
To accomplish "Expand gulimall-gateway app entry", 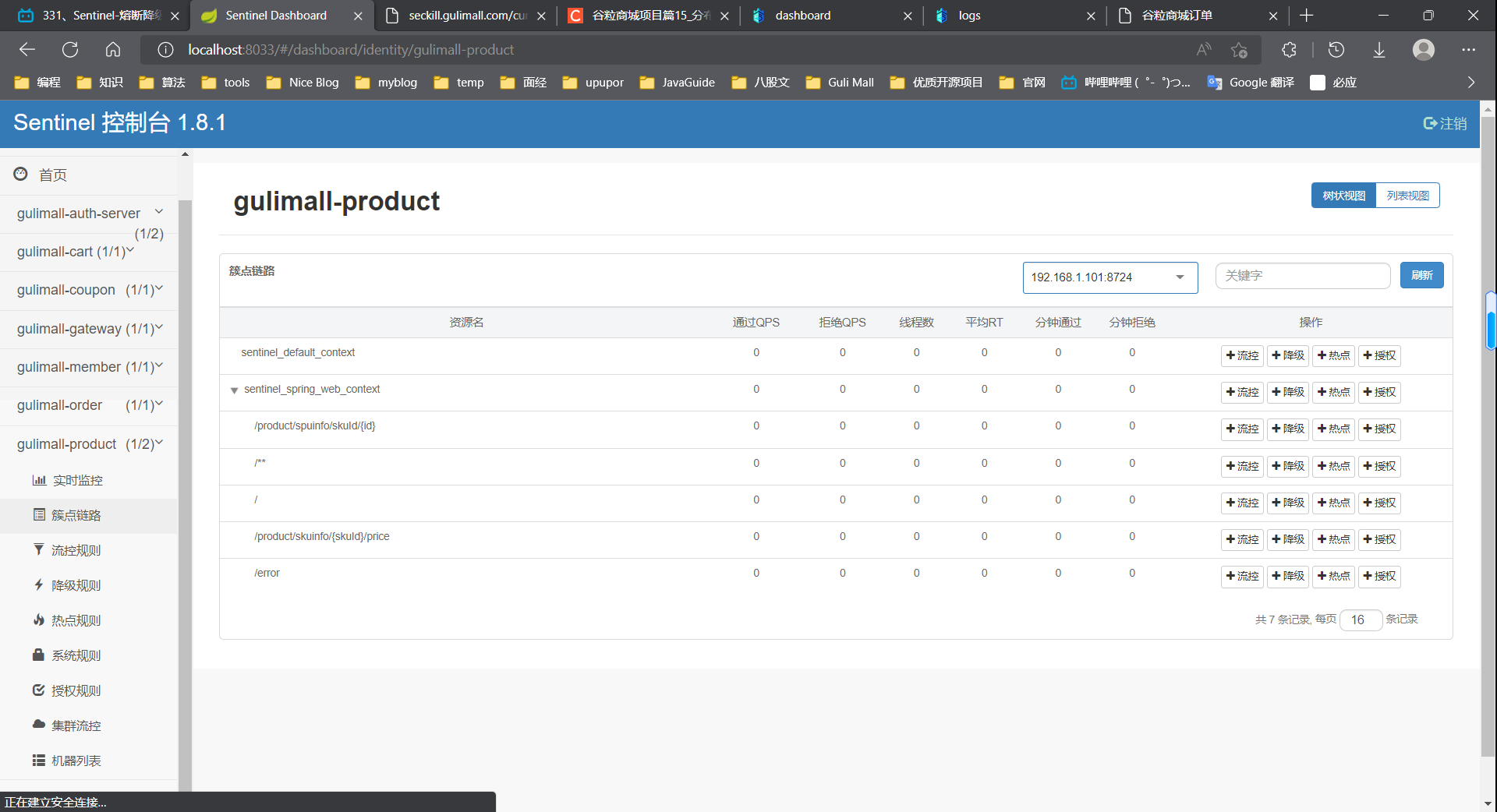I will [89, 329].
